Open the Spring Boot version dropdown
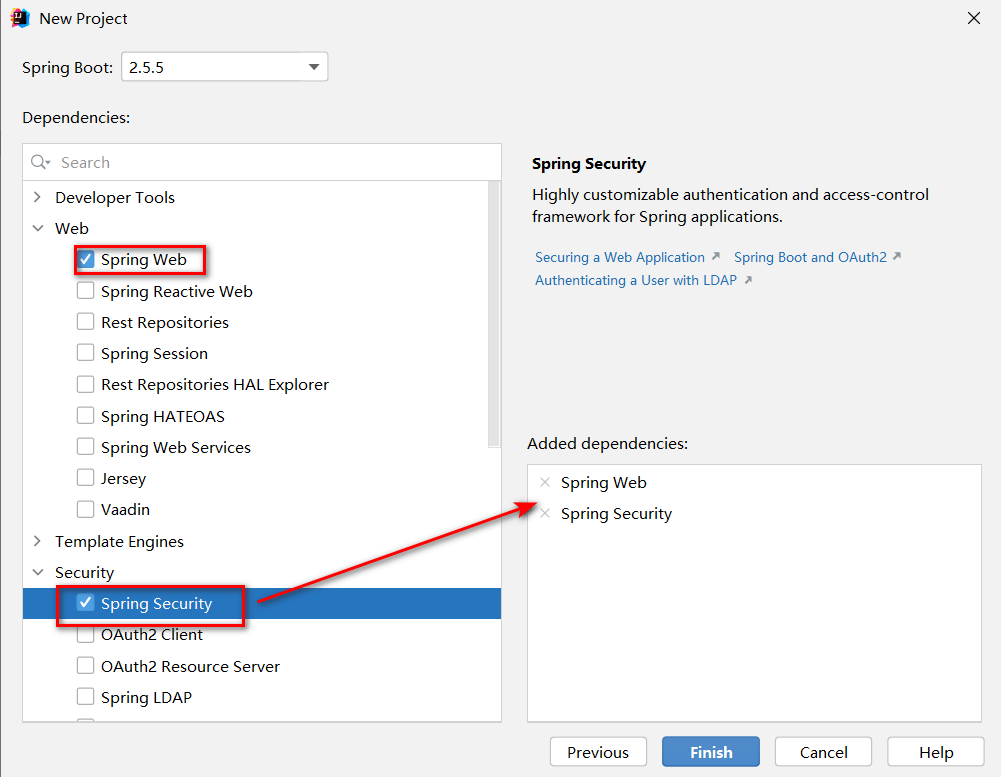 [315, 66]
